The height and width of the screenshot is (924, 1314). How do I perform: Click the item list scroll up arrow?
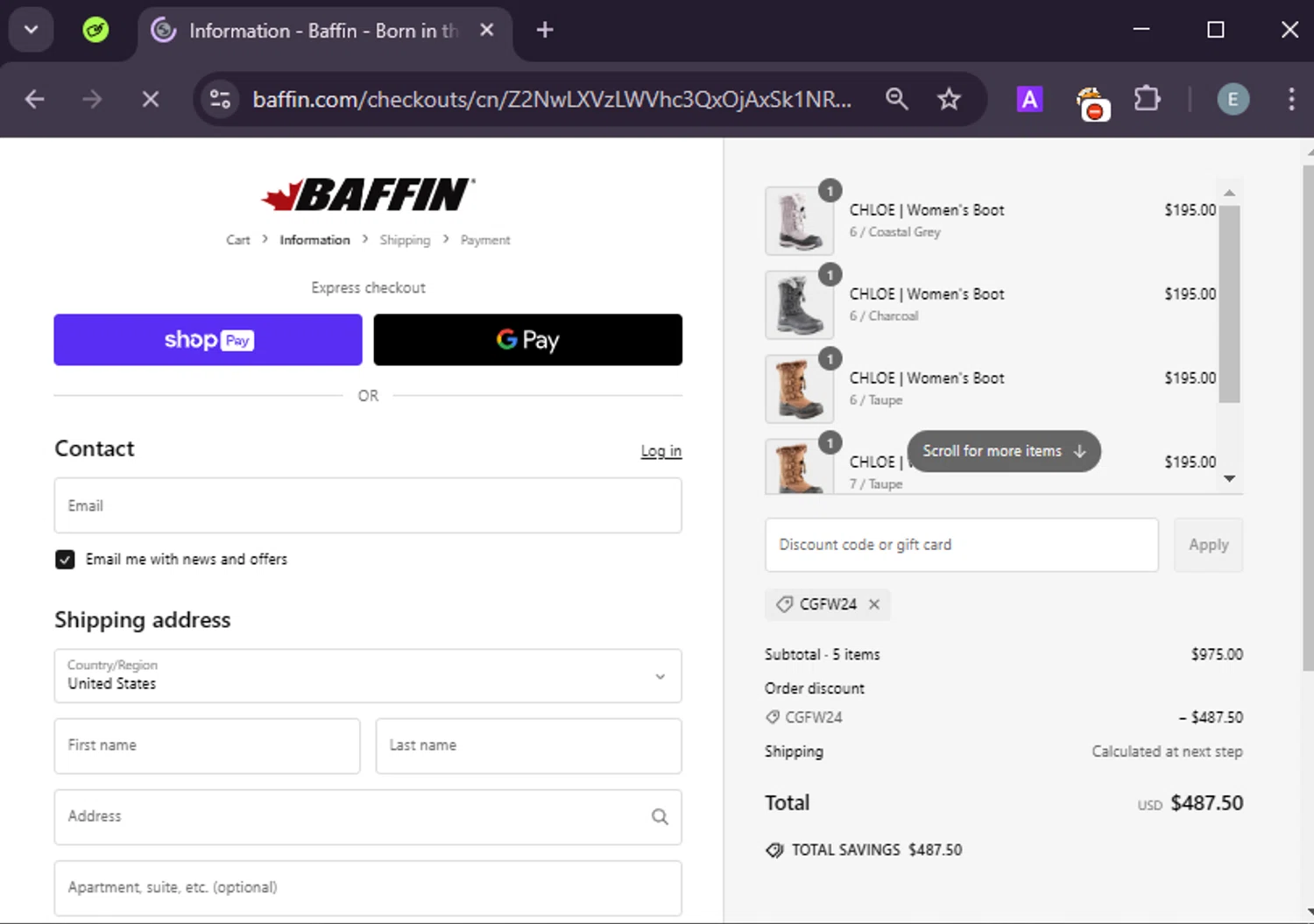[x=1229, y=193]
